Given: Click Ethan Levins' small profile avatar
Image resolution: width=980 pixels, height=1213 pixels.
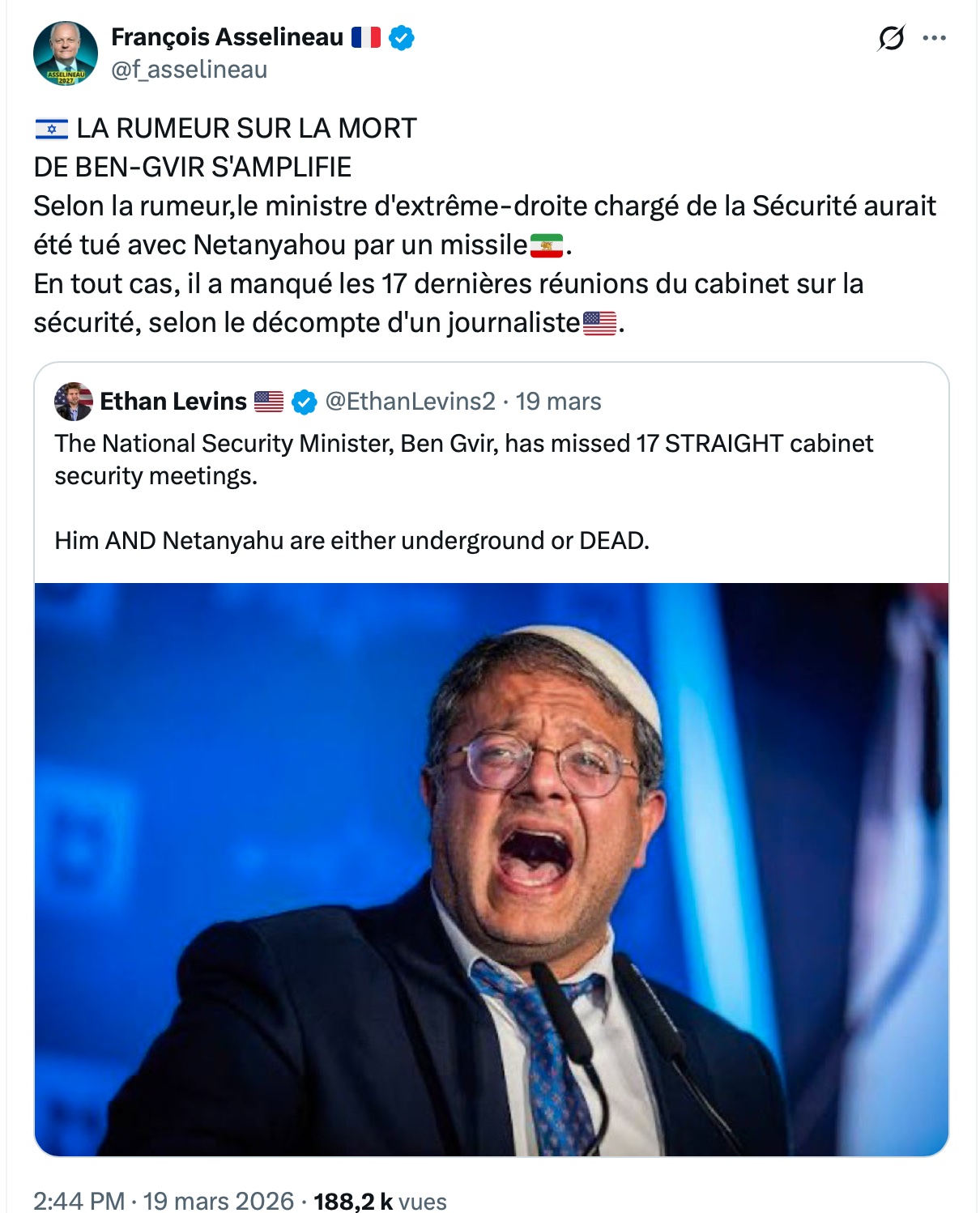Looking at the screenshot, I should coord(74,402).
